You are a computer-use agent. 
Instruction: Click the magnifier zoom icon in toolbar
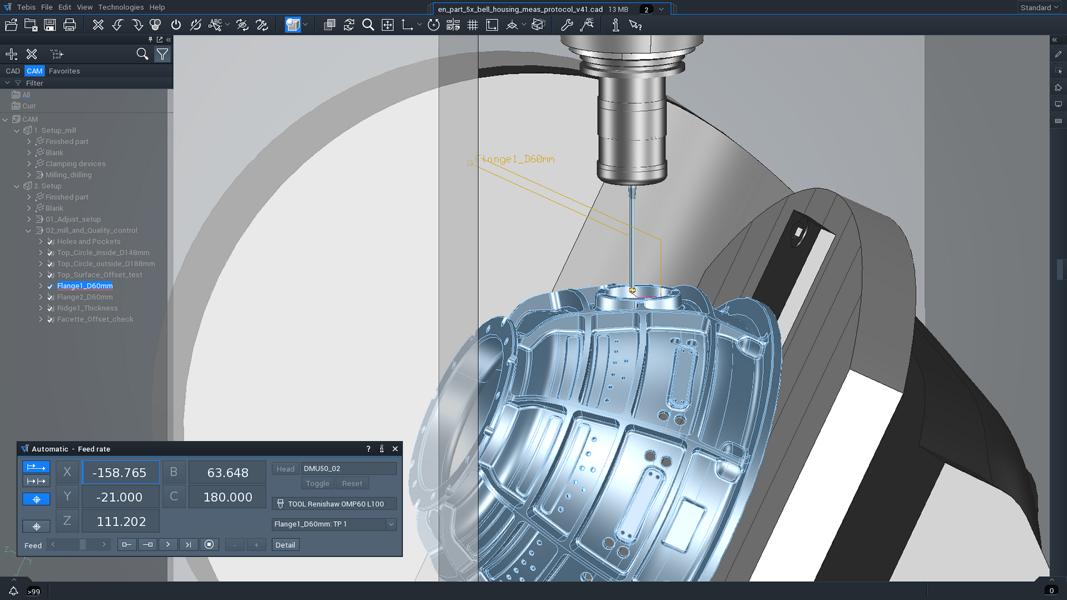(368, 25)
